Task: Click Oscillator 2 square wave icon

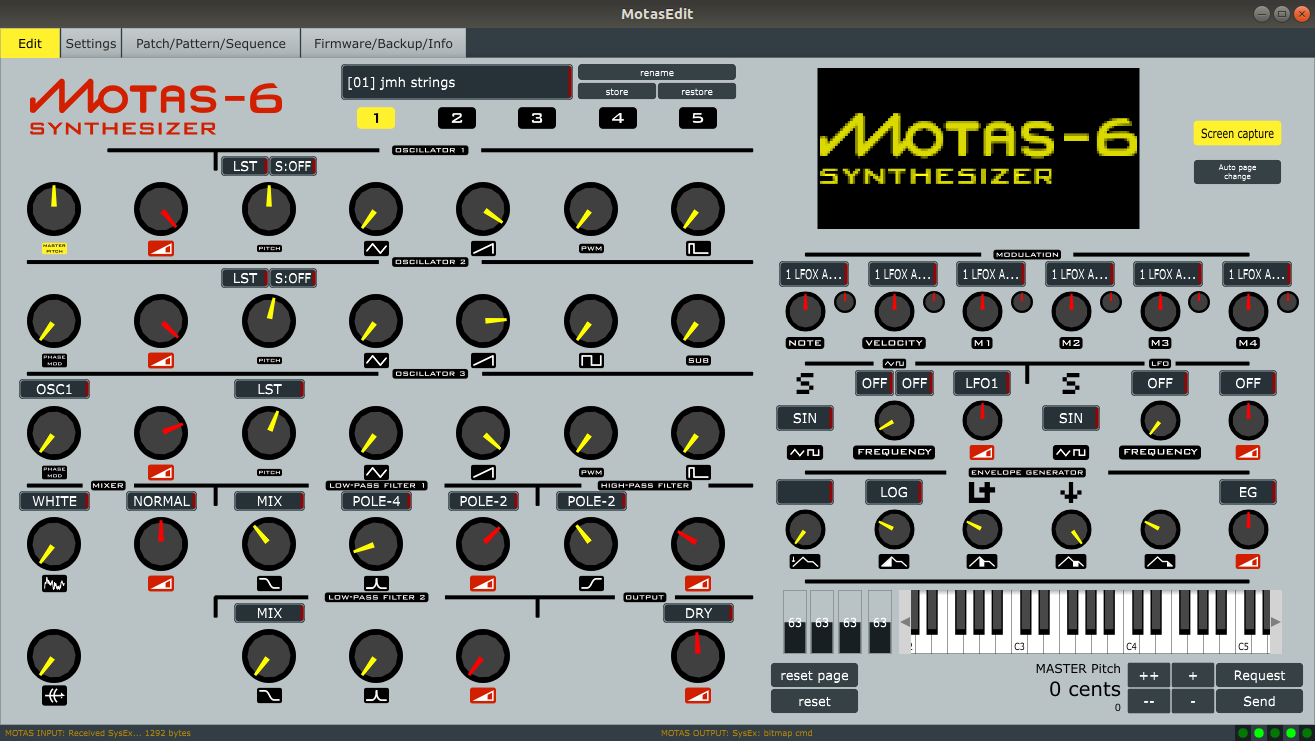Action: [591, 359]
